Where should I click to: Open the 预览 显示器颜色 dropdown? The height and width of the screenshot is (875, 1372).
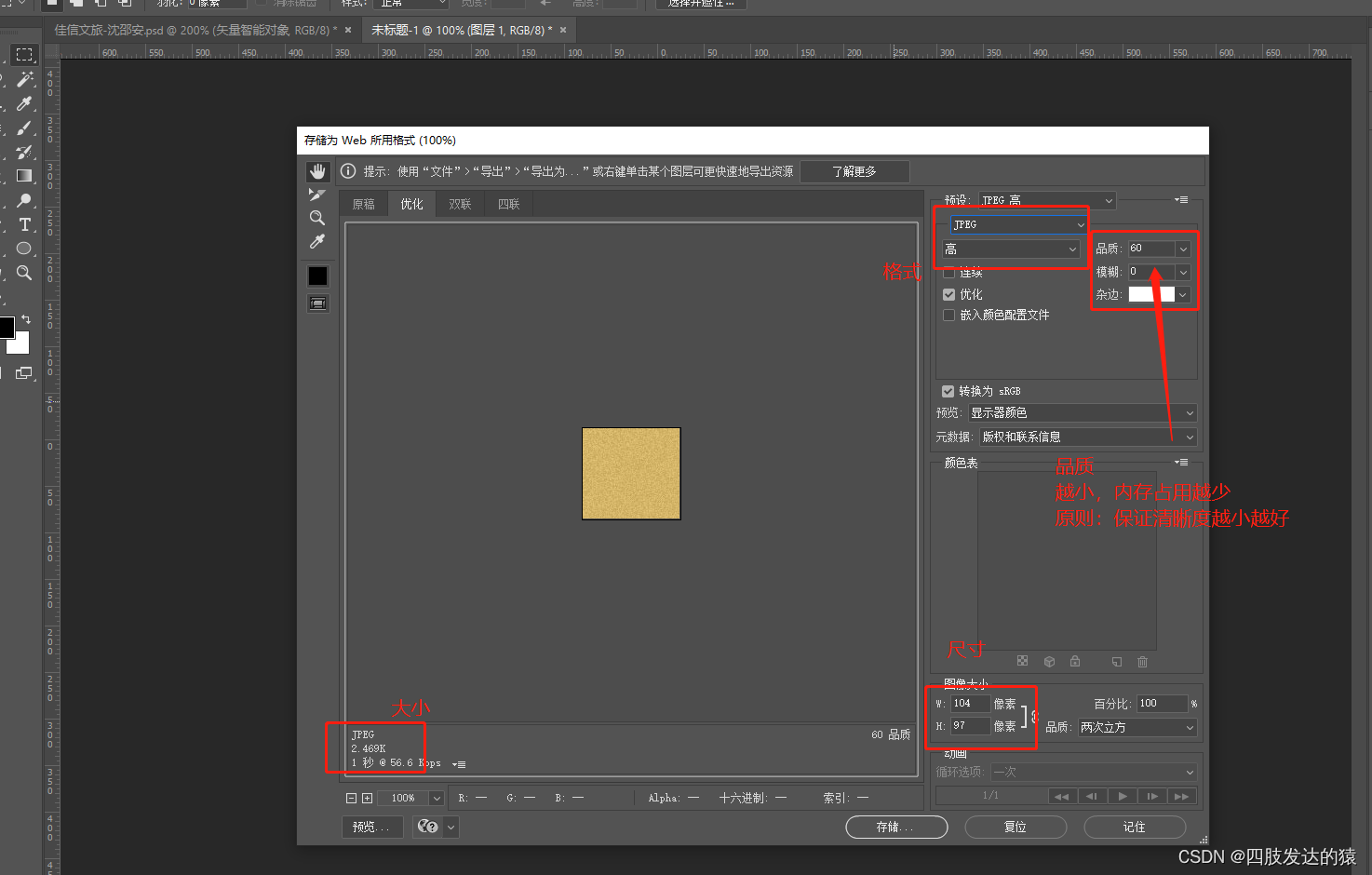(1083, 412)
